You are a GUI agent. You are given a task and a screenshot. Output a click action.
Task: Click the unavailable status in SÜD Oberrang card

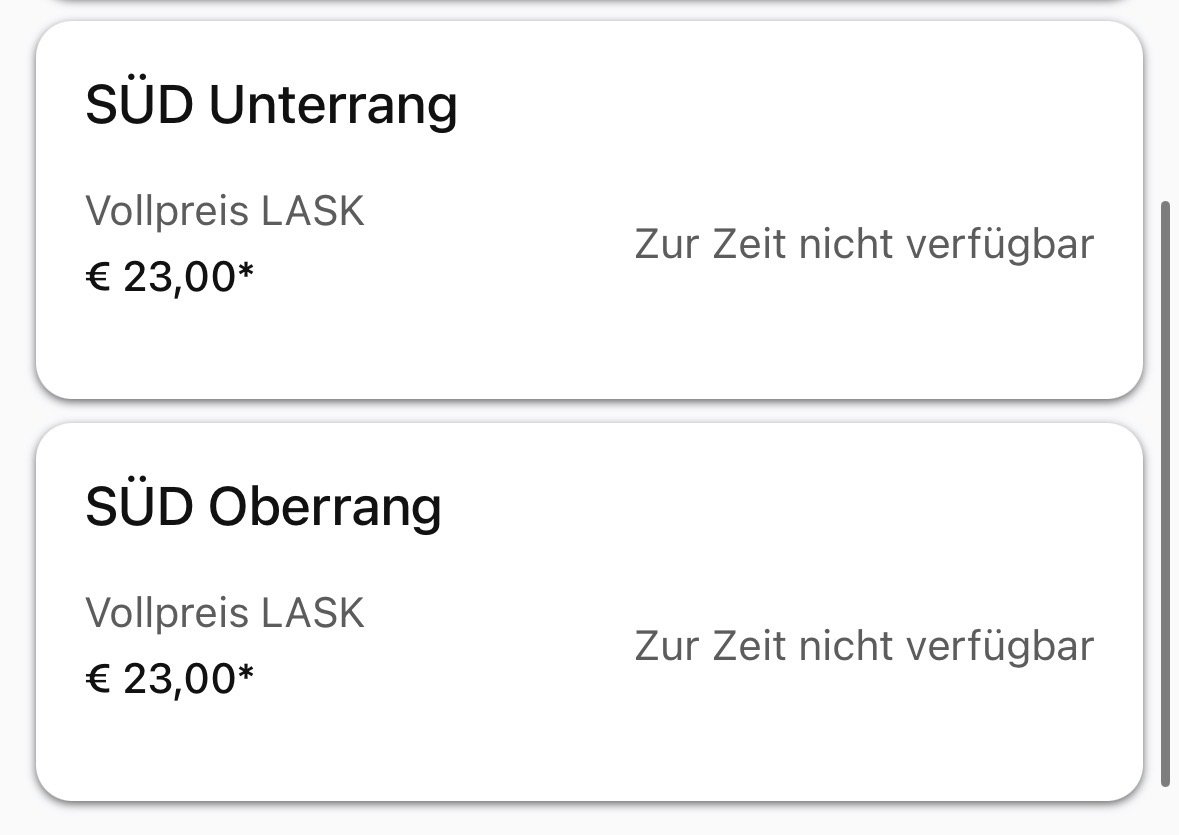point(864,647)
